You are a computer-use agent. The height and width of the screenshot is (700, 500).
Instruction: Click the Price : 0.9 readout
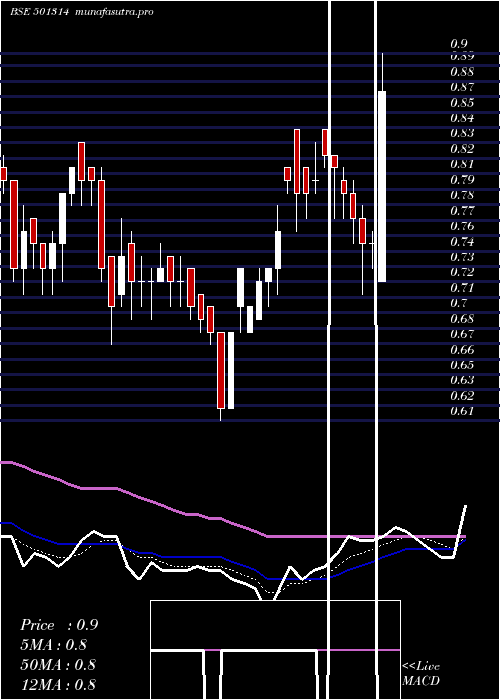(59, 625)
